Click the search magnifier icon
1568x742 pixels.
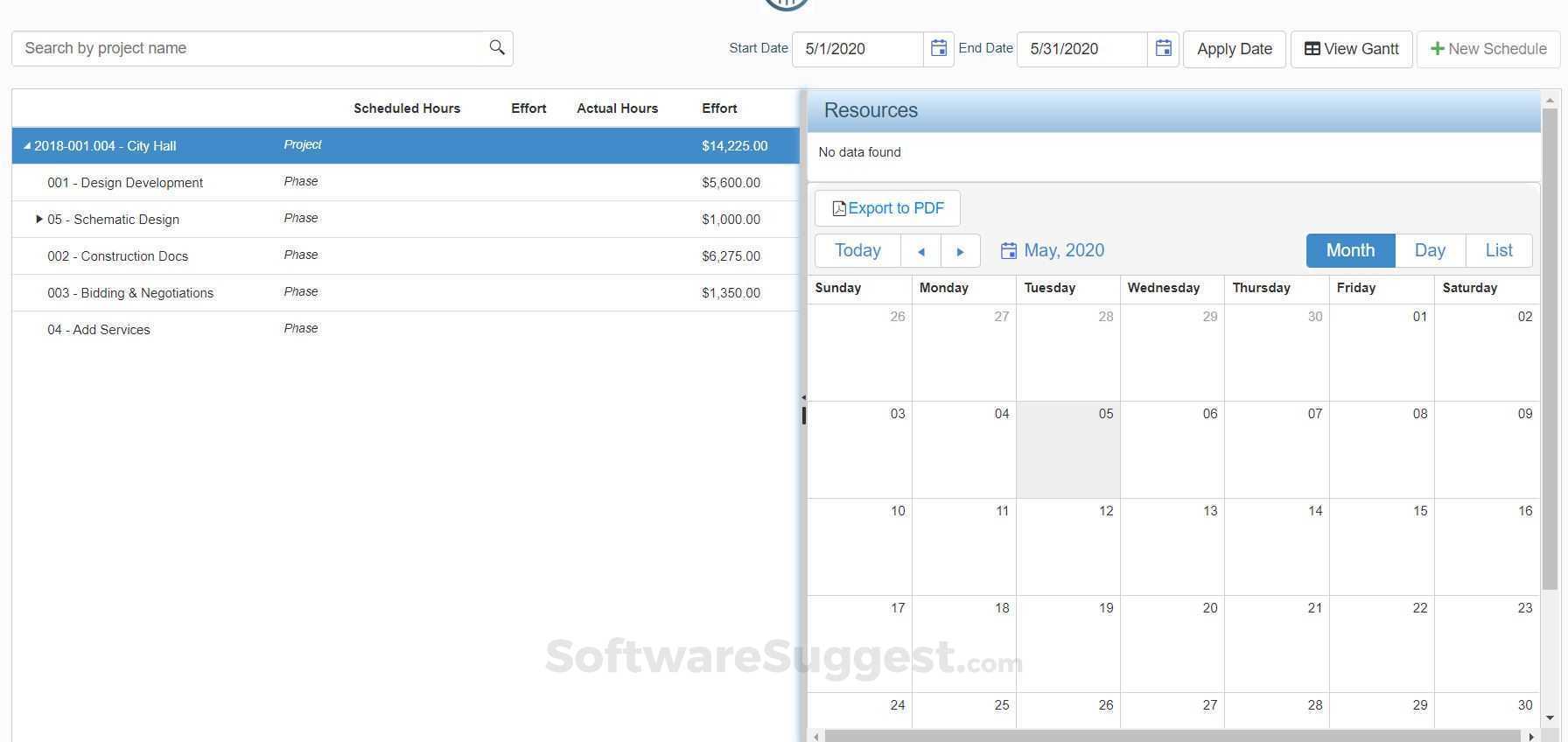click(x=497, y=47)
